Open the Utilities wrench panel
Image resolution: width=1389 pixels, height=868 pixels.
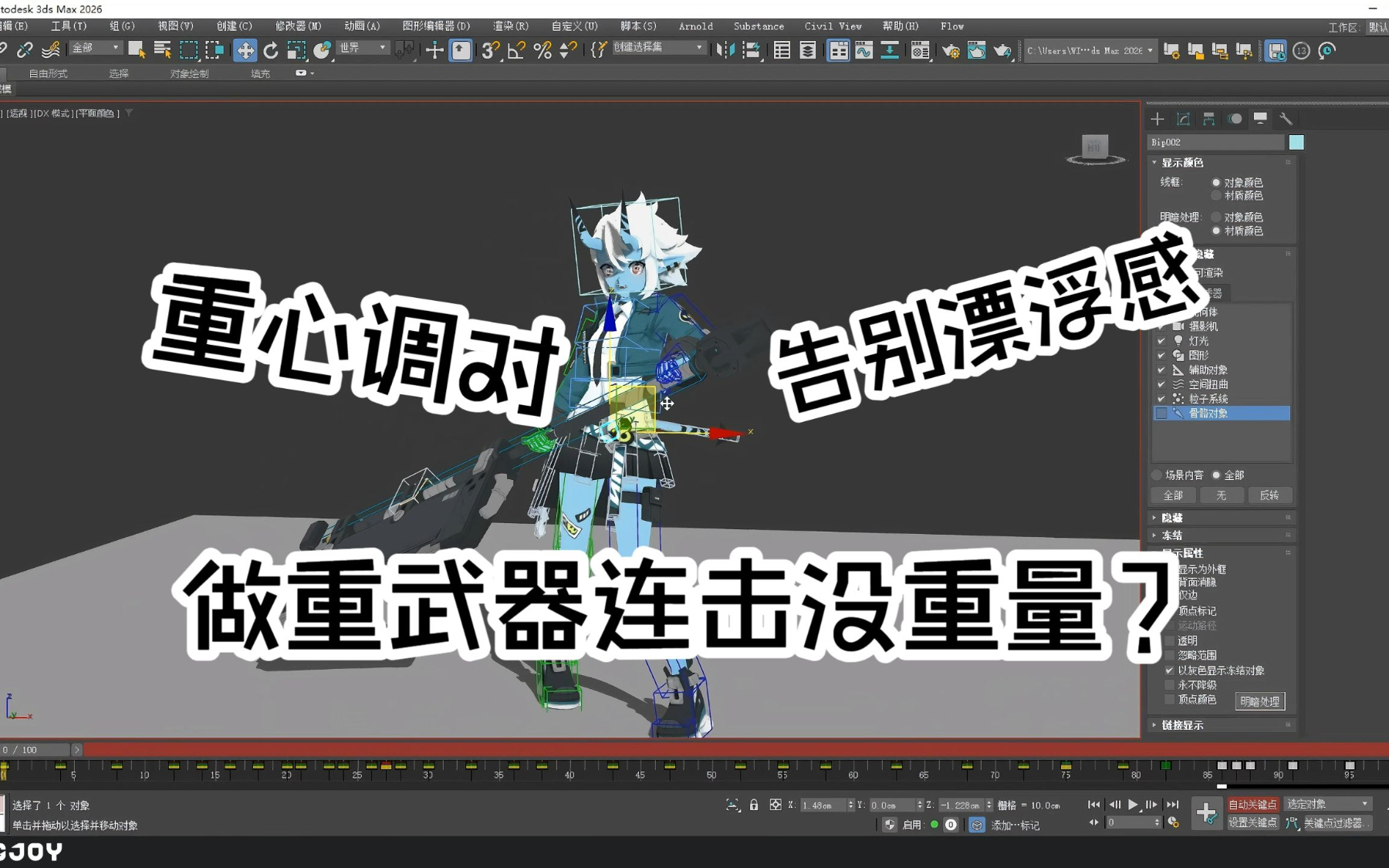pyautogui.click(x=1286, y=119)
